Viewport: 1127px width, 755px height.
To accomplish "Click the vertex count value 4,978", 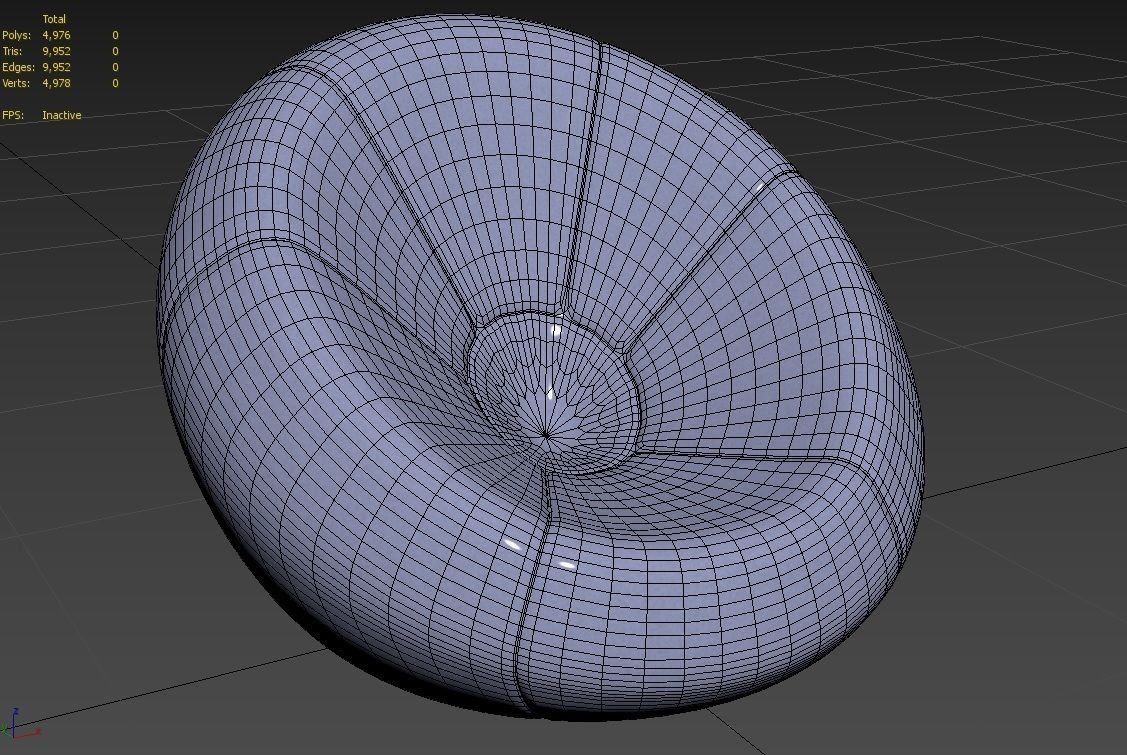I will [56, 83].
